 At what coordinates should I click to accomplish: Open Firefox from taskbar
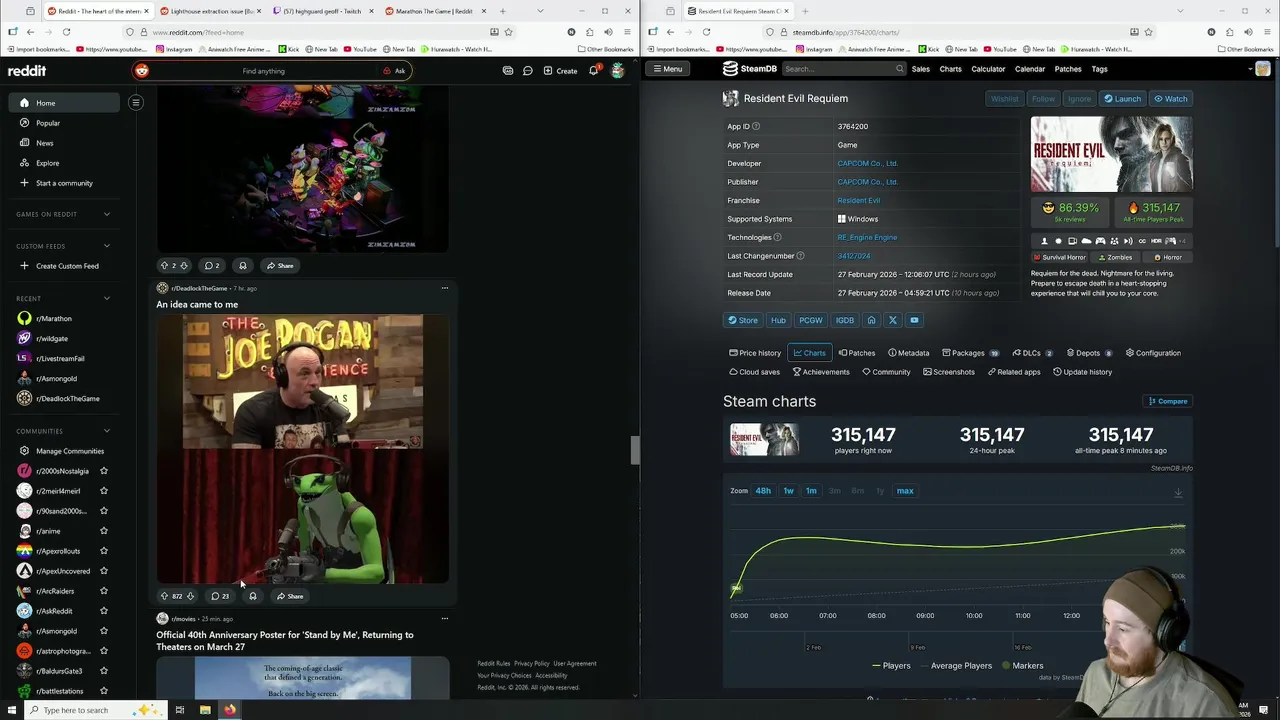click(x=230, y=710)
